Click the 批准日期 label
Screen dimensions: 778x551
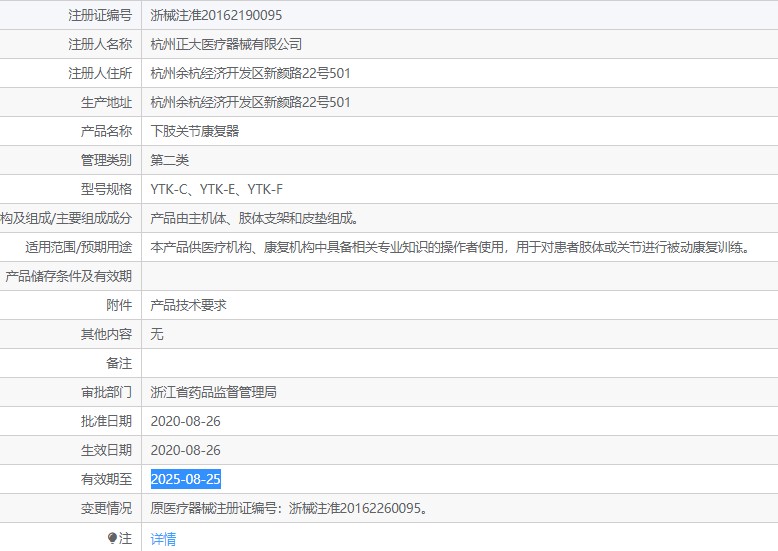pyautogui.click(x=107, y=421)
